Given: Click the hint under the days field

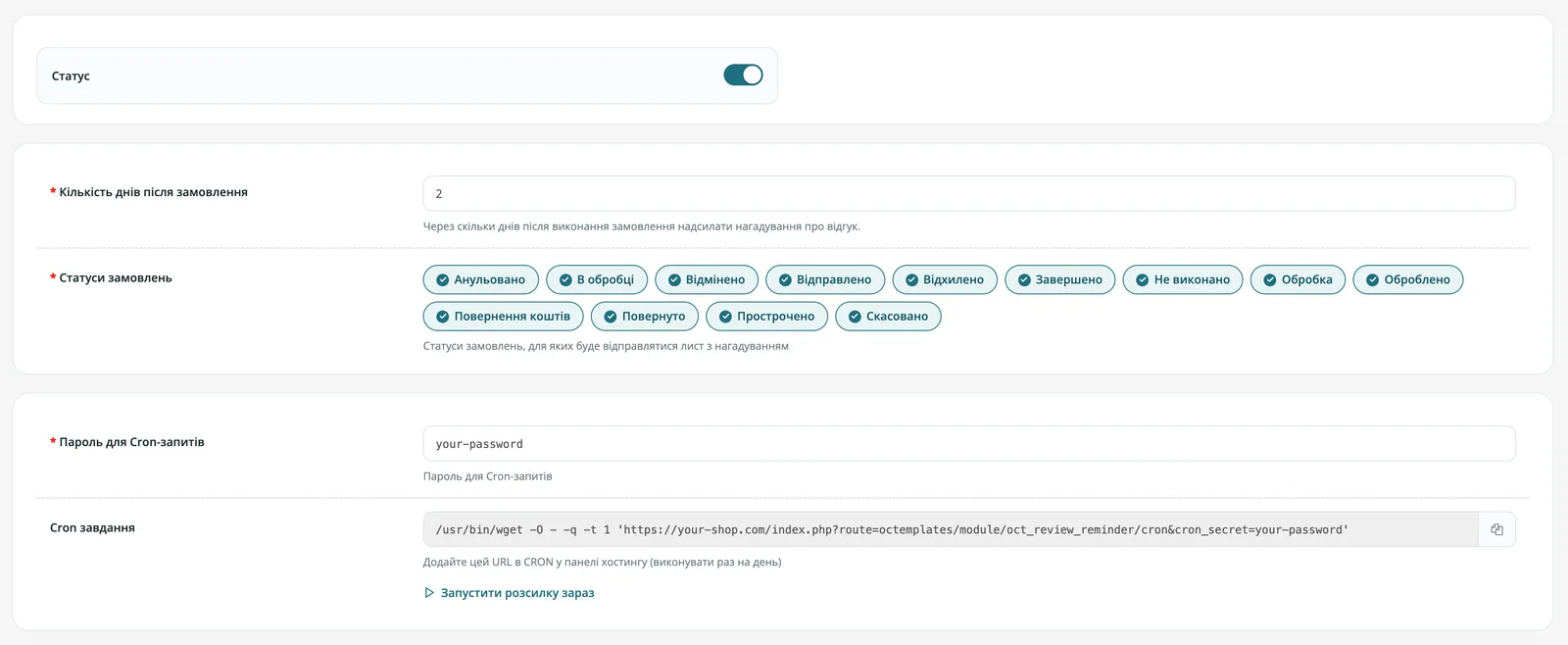Looking at the screenshot, I should 642,226.
